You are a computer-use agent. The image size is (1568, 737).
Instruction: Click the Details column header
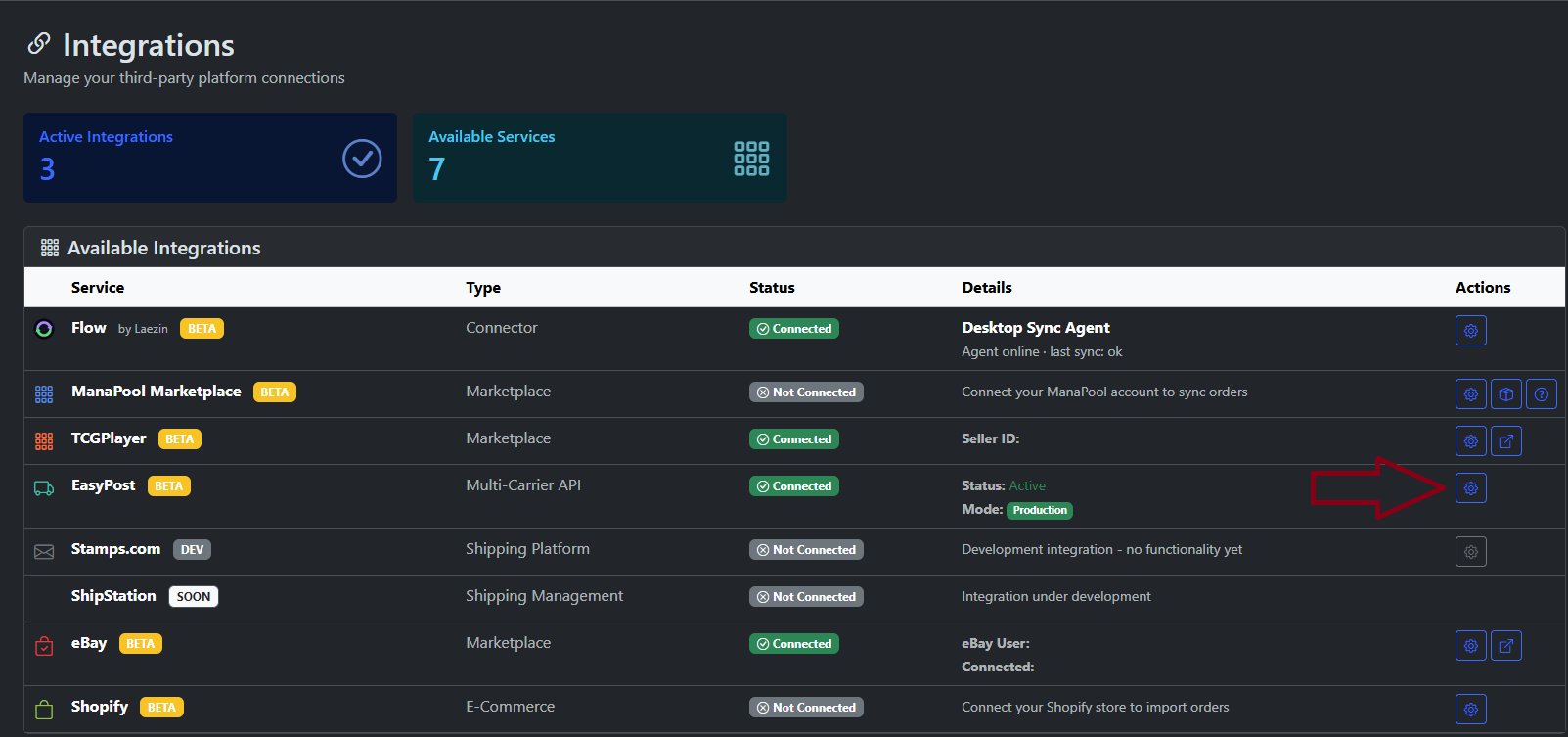(x=987, y=288)
